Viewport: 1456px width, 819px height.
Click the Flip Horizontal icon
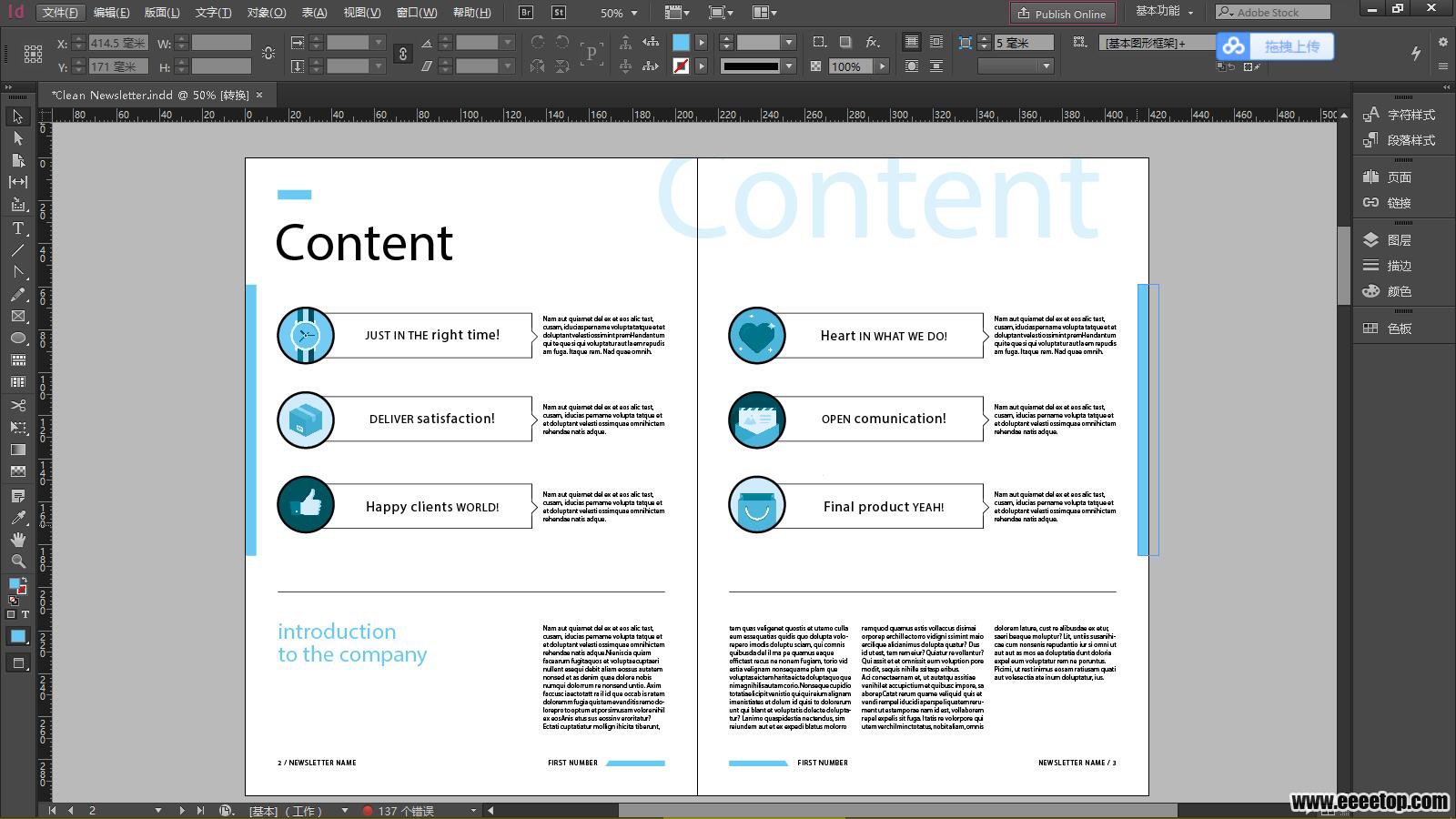(538, 66)
